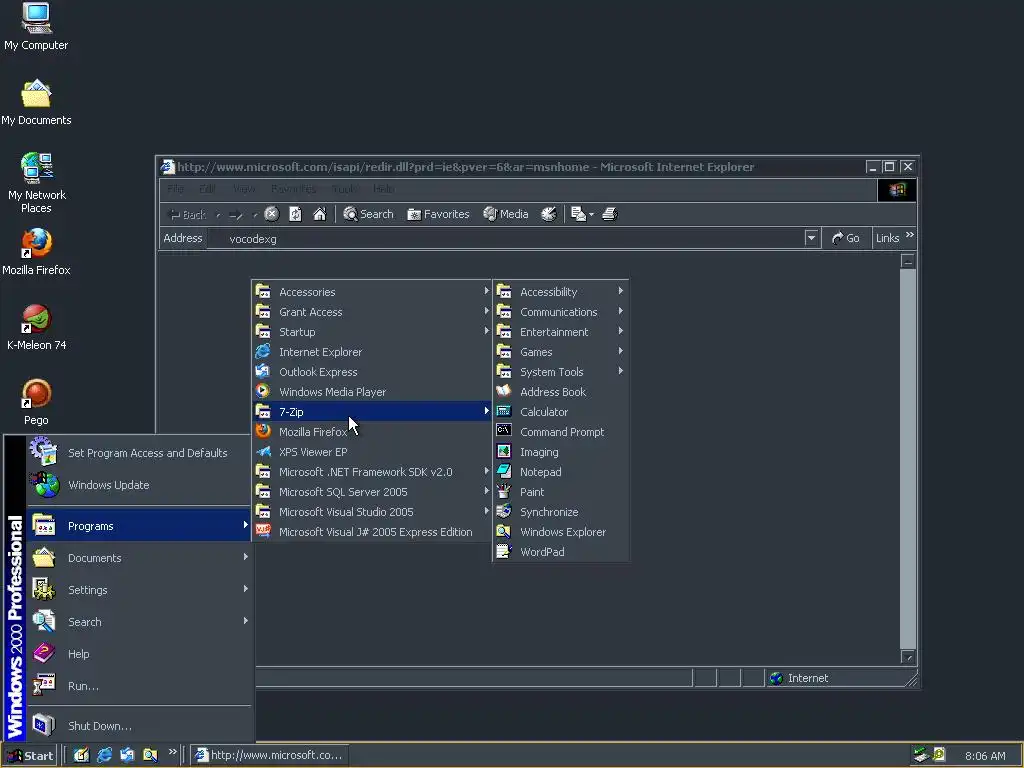Viewport: 1024px width, 768px height.
Task: Click the Go button in IE
Action: [x=846, y=238]
